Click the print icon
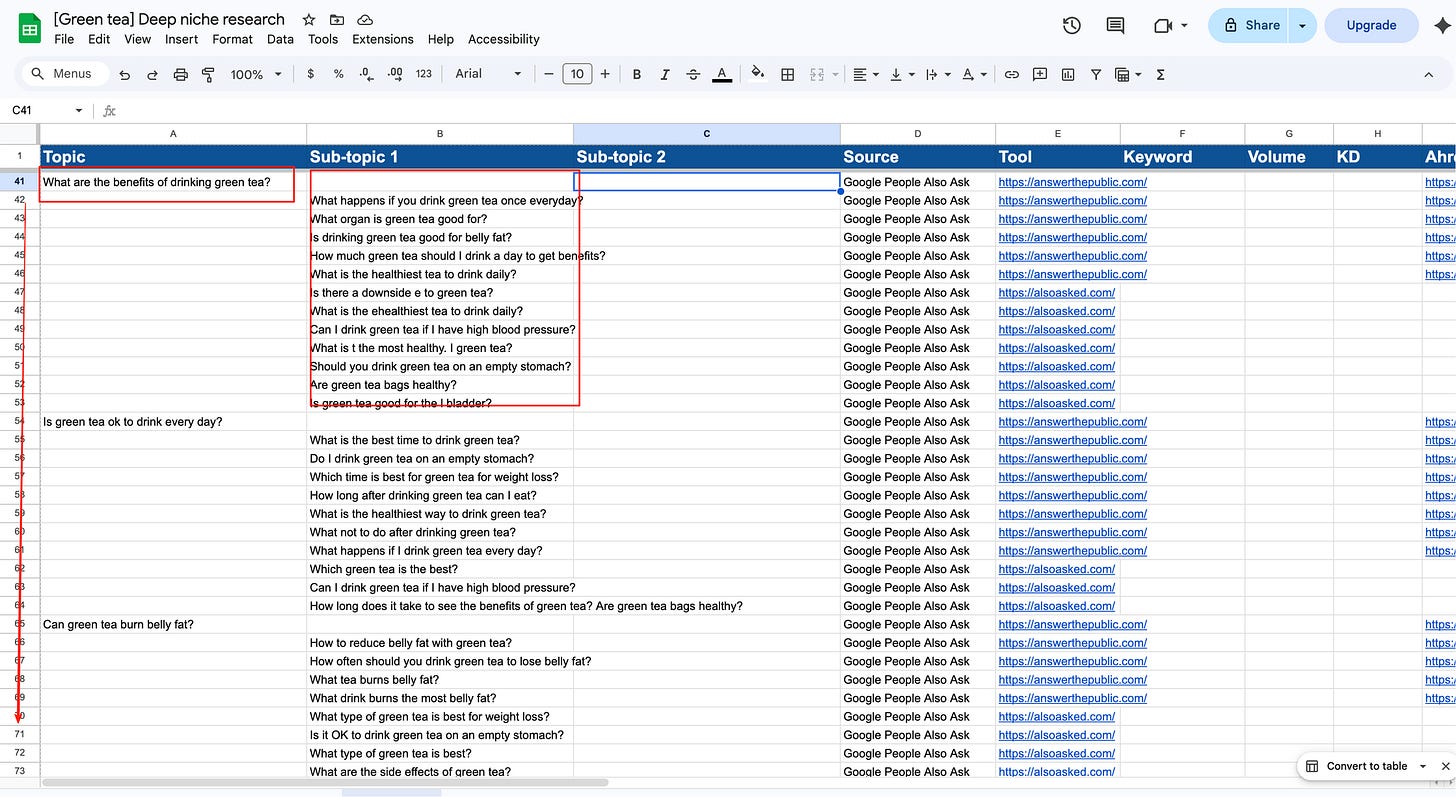Image resolution: width=1456 pixels, height=797 pixels. pyautogui.click(x=181, y=74)
